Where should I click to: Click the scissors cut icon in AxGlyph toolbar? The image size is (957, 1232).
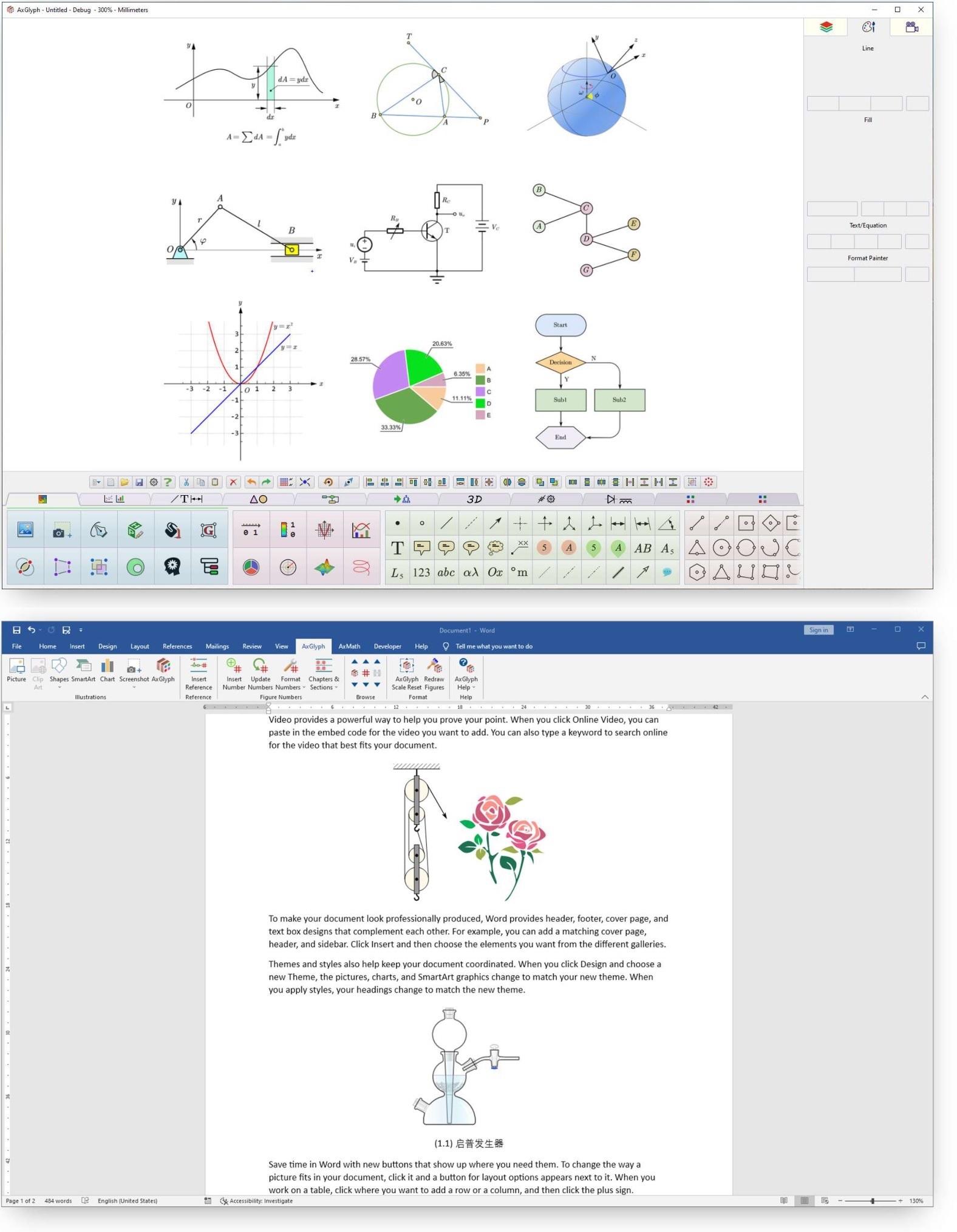[186, 482]
